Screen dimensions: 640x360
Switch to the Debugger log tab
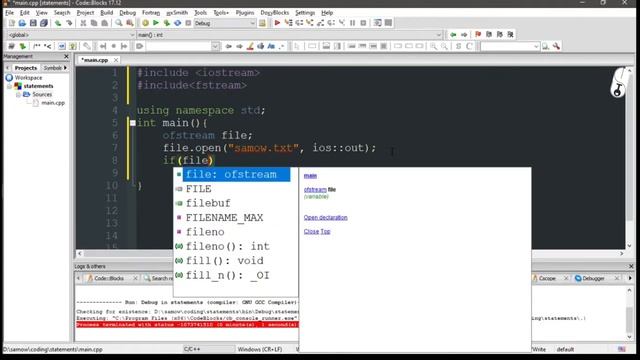pyautogui.click(x=593, y=278)
